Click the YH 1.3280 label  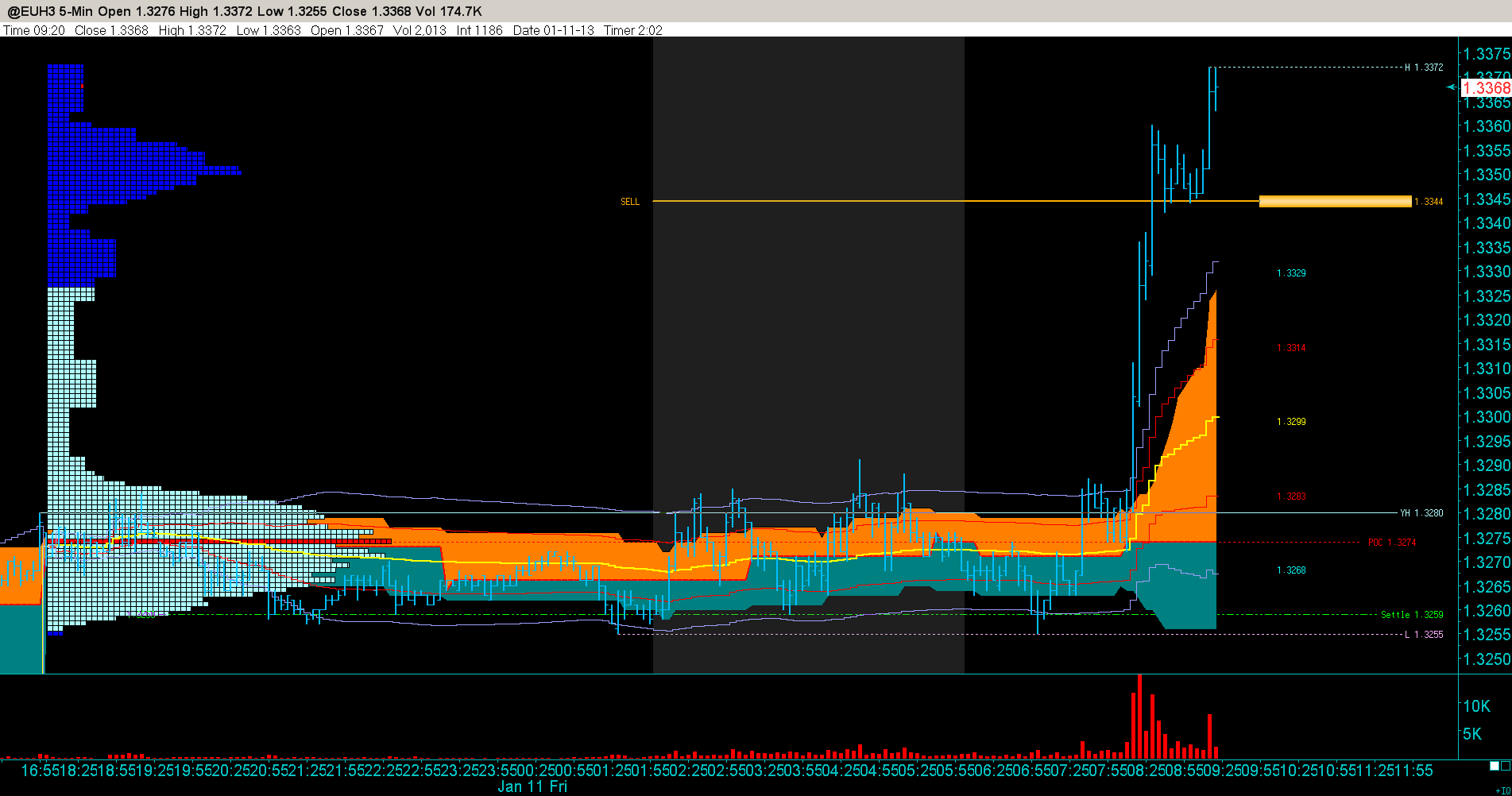point(1422,513)
